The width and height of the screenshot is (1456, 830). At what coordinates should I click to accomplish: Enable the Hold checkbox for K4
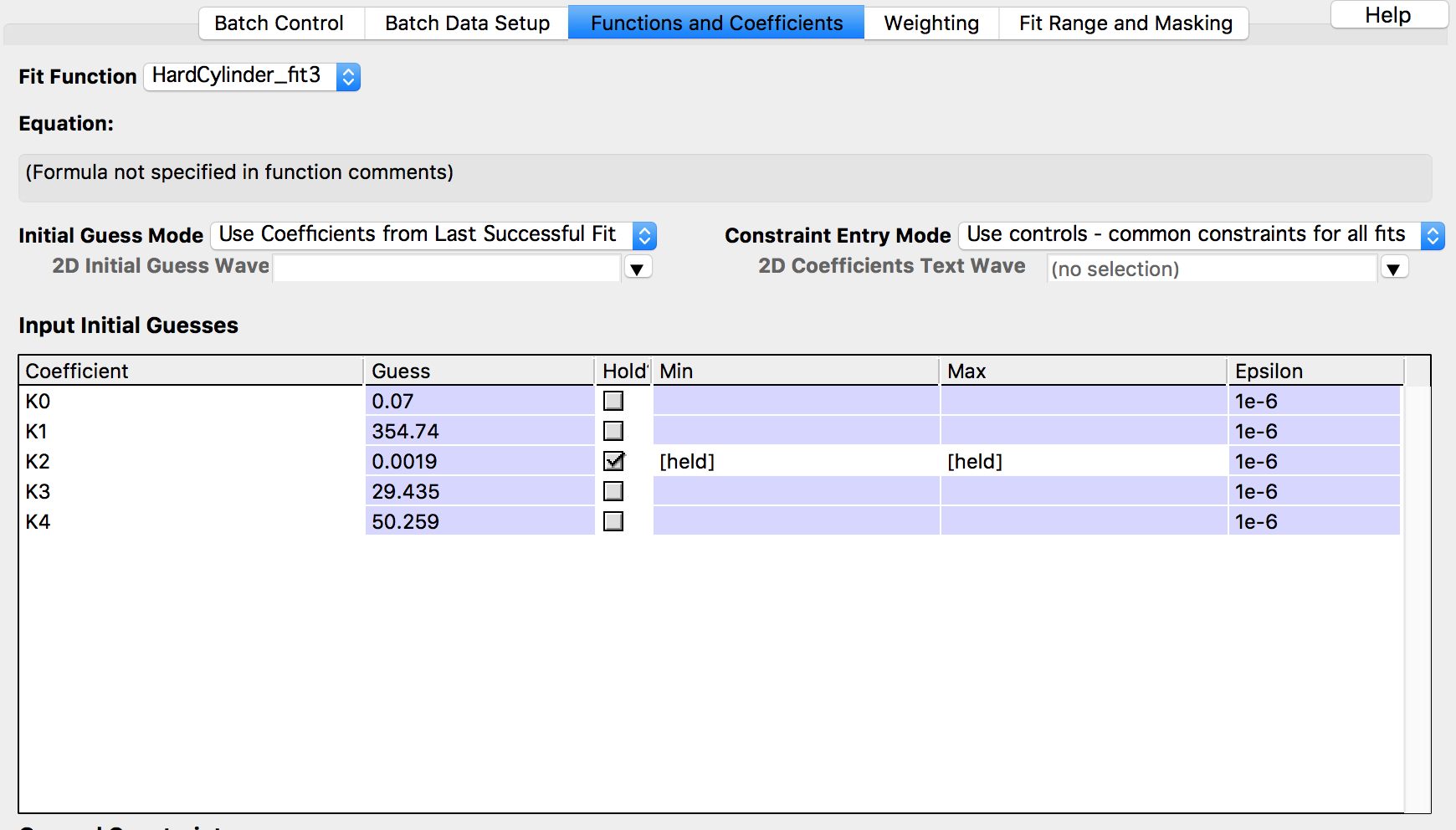(613, 521)
